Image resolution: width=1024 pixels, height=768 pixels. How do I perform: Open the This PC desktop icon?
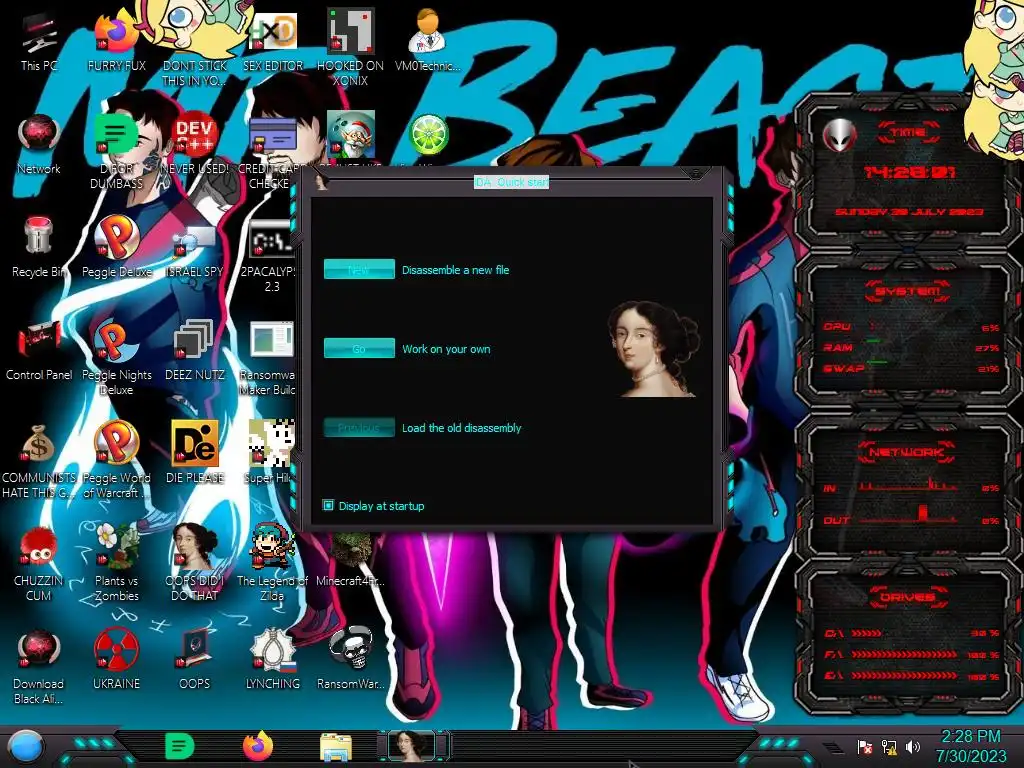tap(39, 43)
